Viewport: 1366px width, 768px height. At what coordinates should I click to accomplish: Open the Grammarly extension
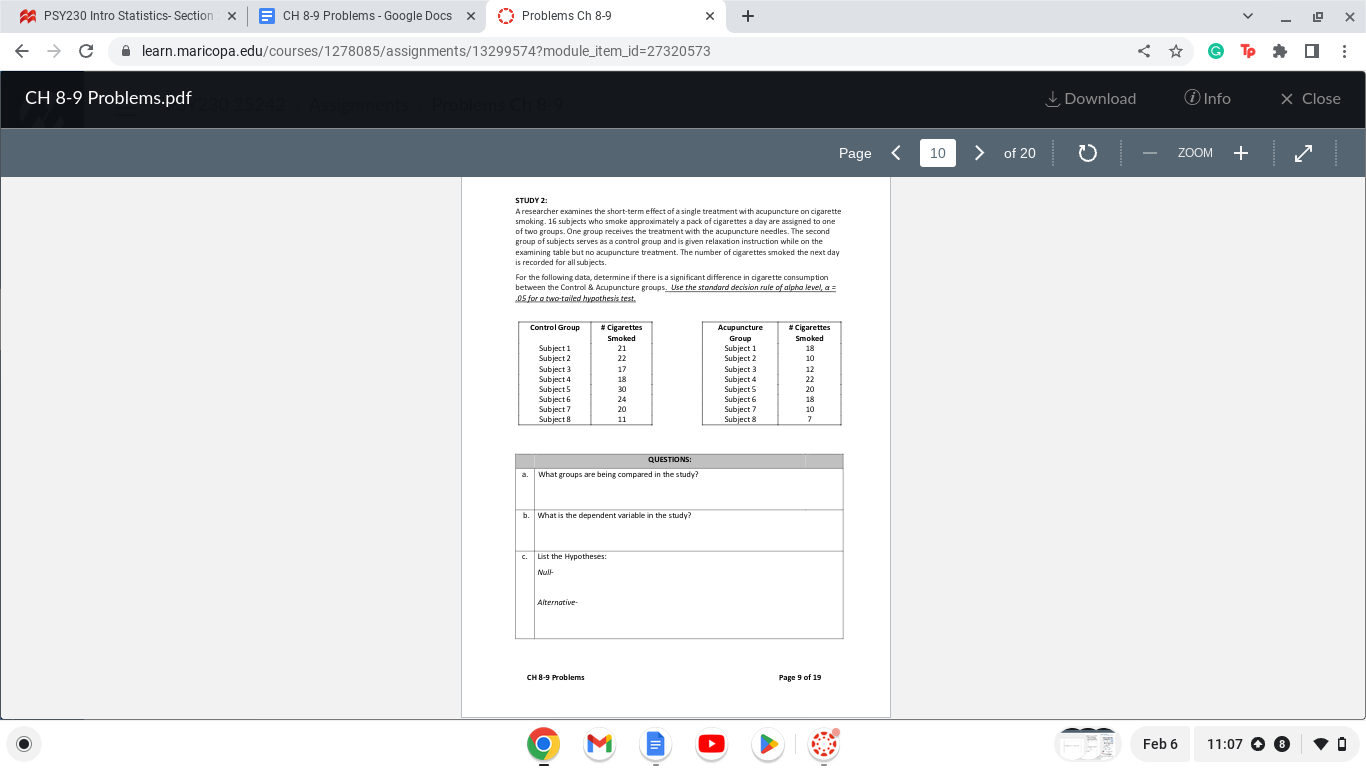click(x=1216, y=50)
